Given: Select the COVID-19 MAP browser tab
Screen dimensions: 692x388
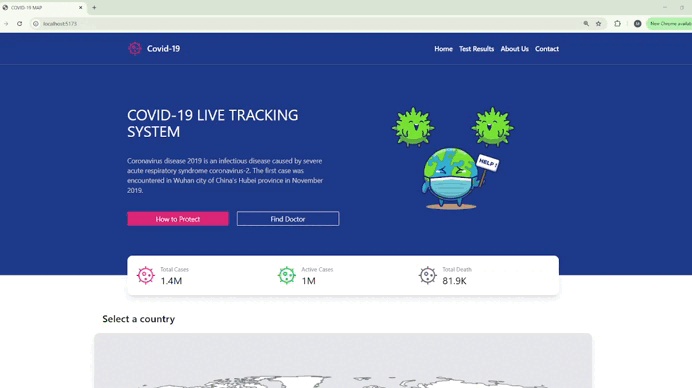Looking at the screenshot, I should pyautogui.click(x=42, y=8).
